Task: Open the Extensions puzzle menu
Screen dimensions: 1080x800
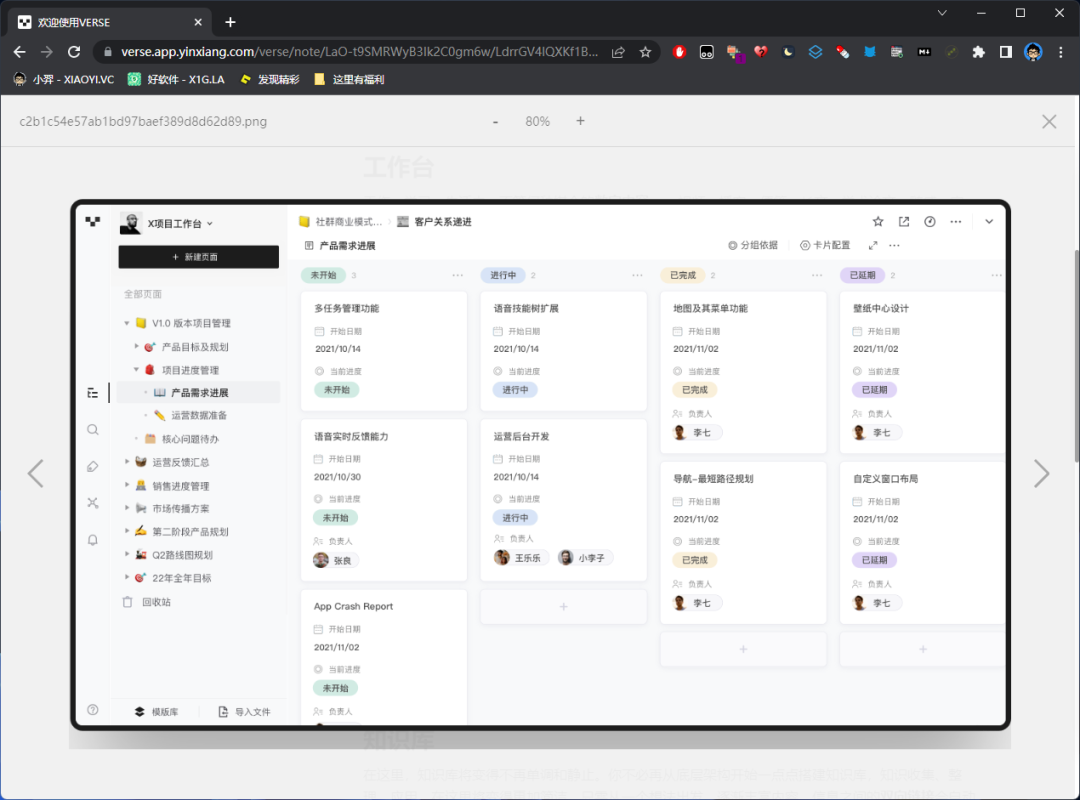Action: [978, 52]
